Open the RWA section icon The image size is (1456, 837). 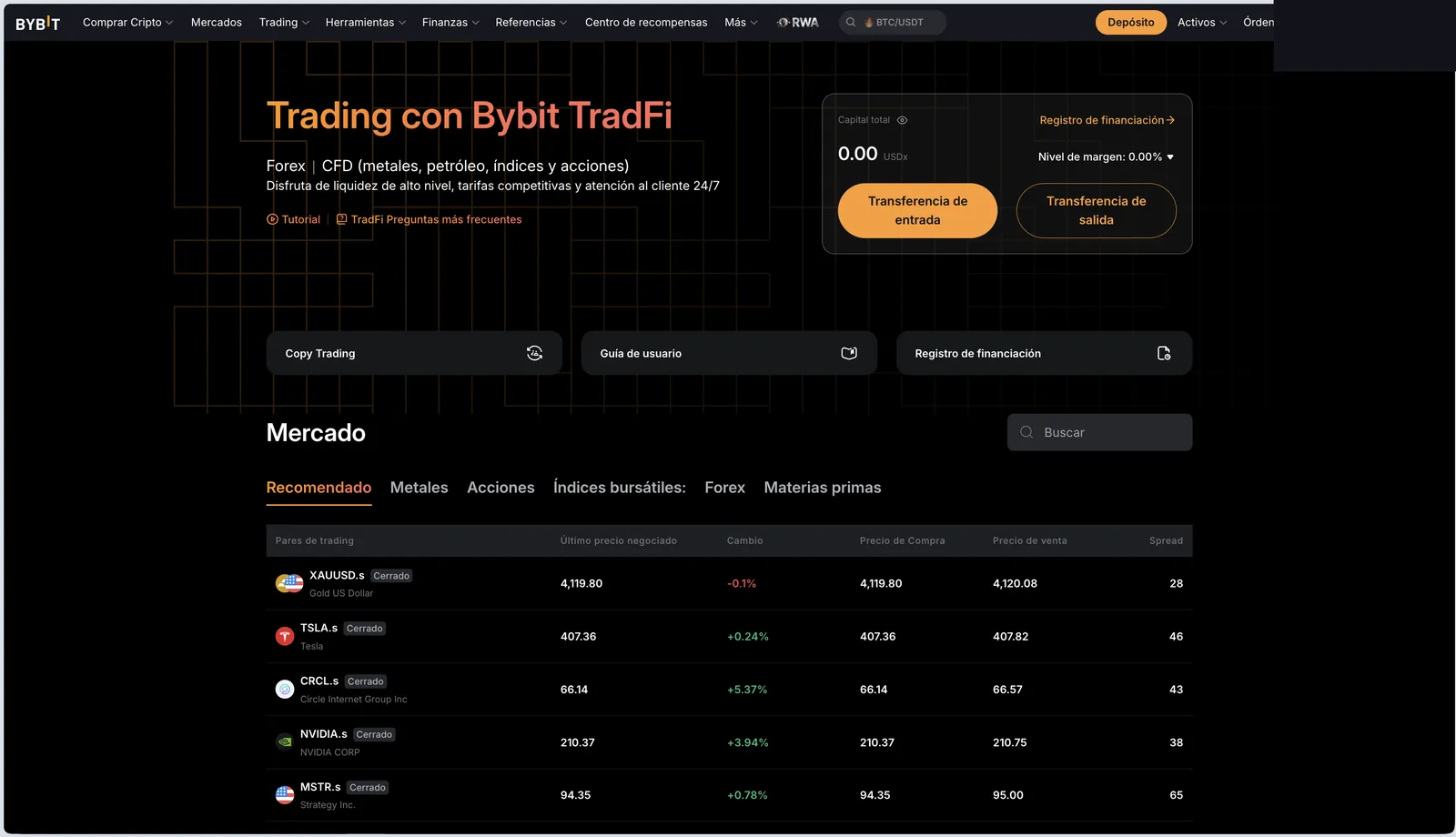click(798, 23)
